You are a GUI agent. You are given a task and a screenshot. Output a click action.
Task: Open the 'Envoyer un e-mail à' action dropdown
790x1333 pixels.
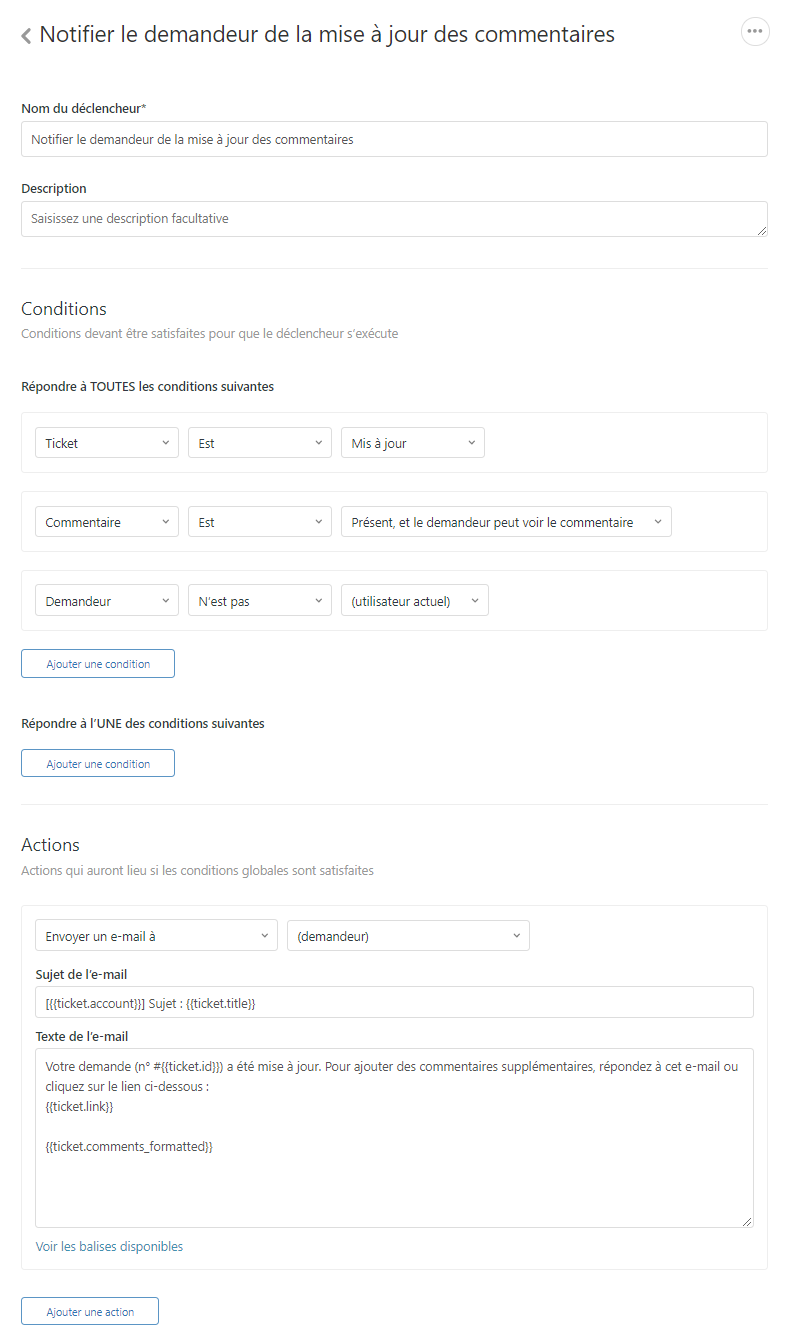(157, 936)
